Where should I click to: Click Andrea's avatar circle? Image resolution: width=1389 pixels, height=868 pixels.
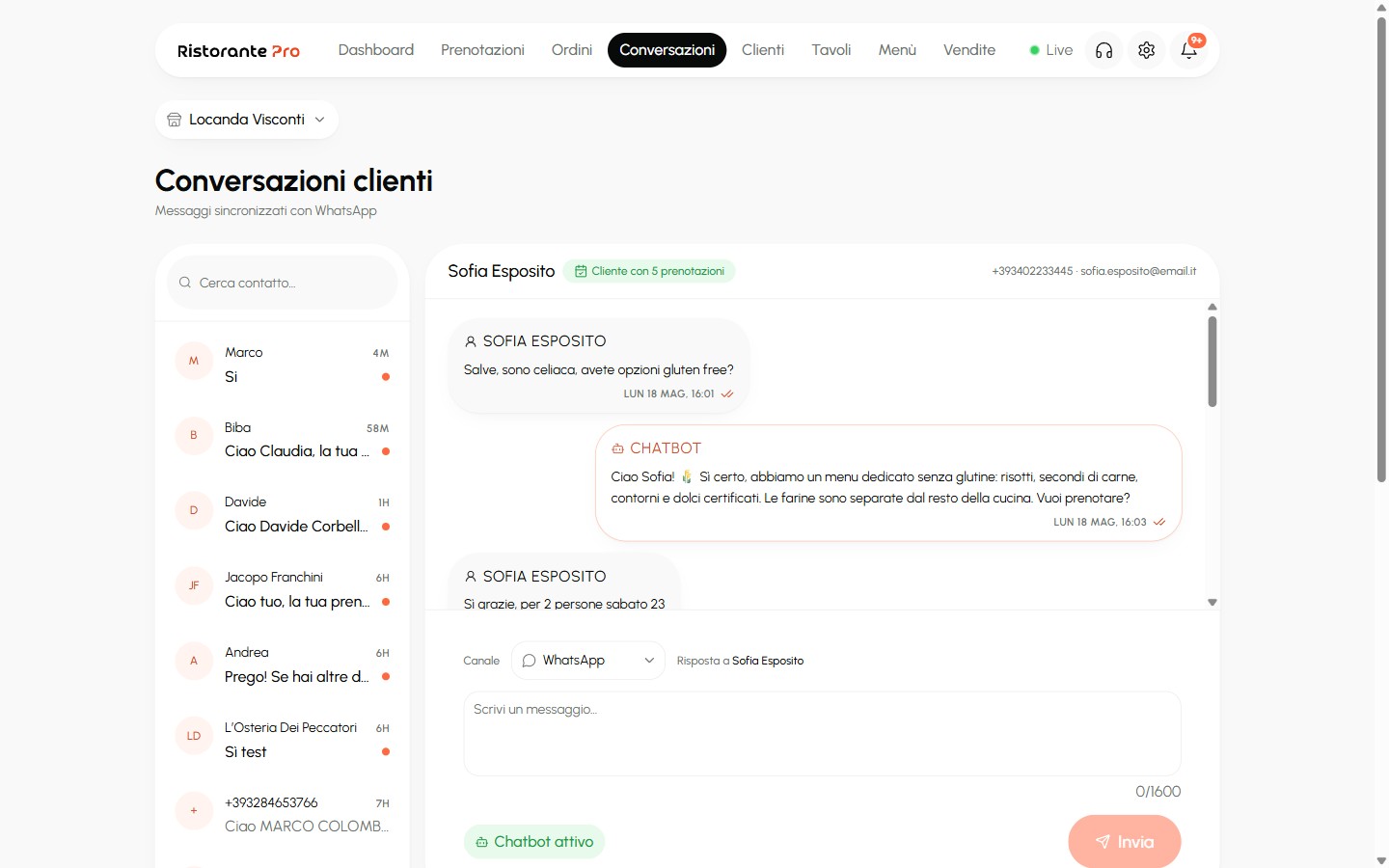[194, 661]
